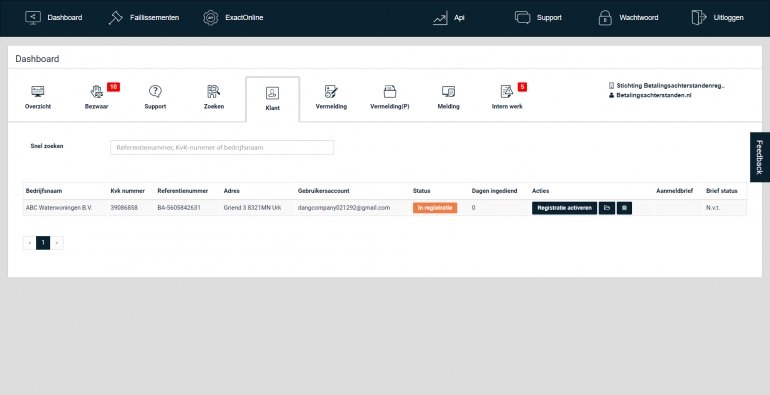Click the red 5 badge on Intern werk
The width and height of the screenshot is (770, 395).
[522, 87]
